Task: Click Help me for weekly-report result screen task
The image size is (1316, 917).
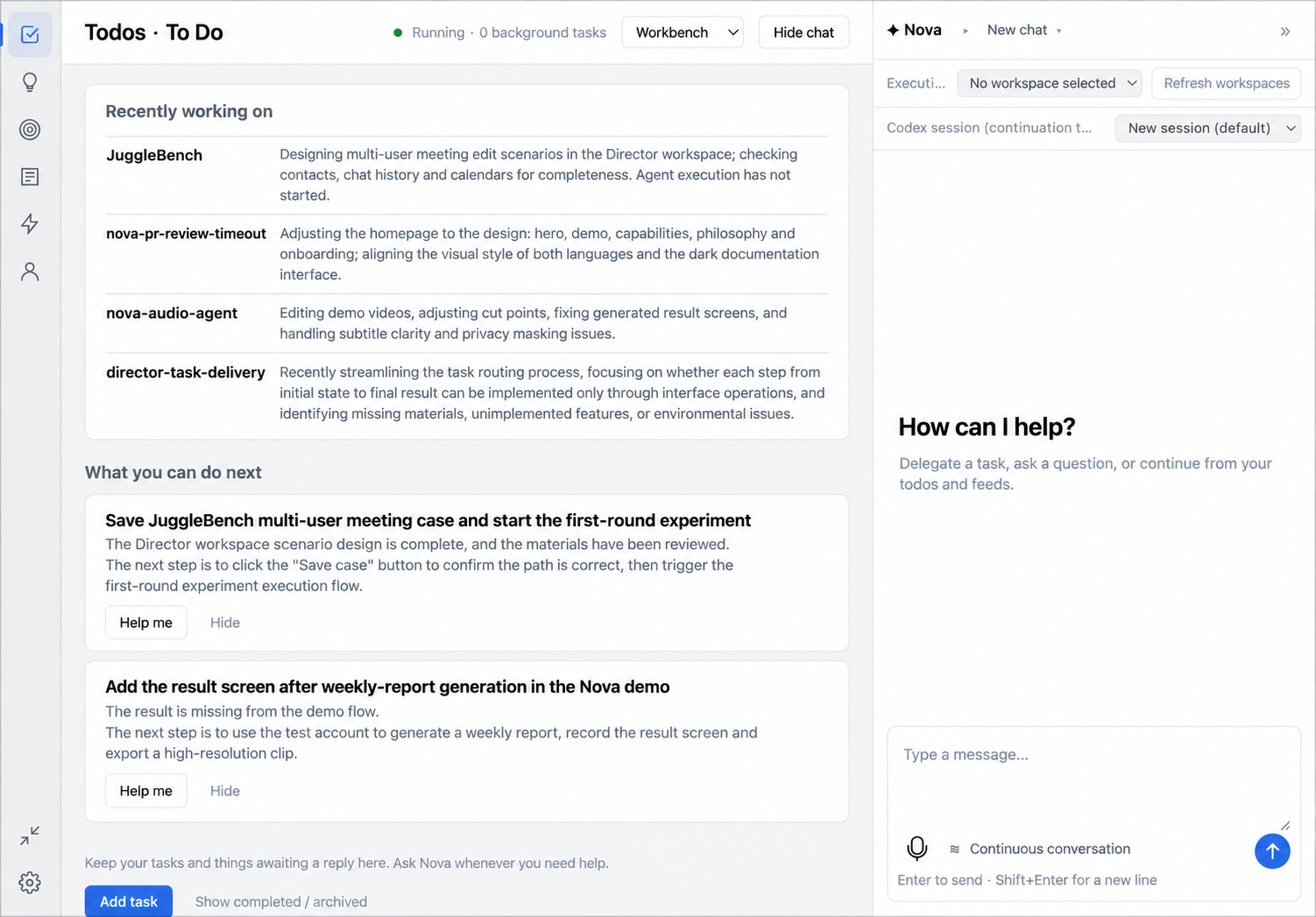Action: pos(146,791)
